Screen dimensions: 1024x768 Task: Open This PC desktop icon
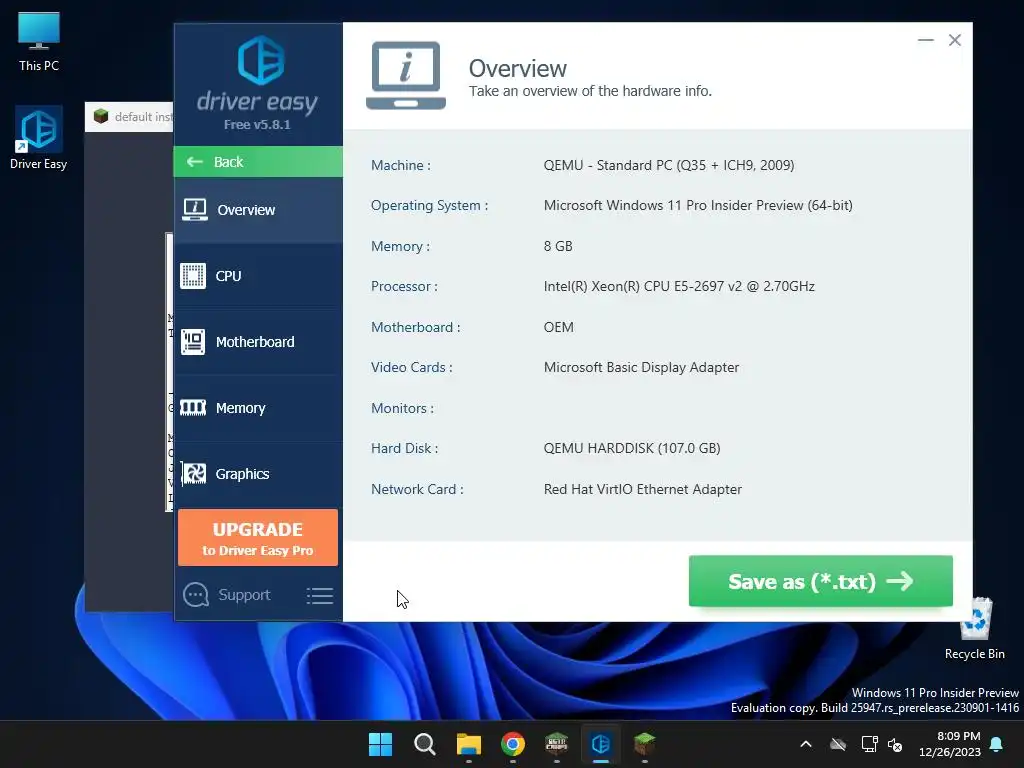39,42
